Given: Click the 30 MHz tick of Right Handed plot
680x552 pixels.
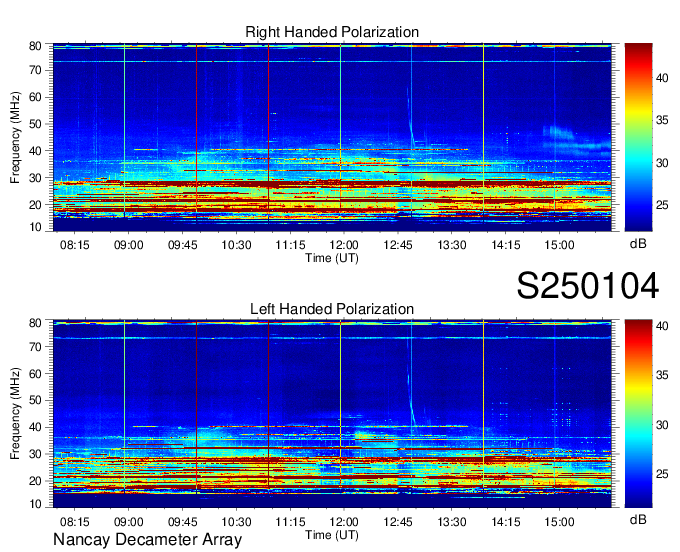Looking at the screenshot, I should (x=35, y=178).
